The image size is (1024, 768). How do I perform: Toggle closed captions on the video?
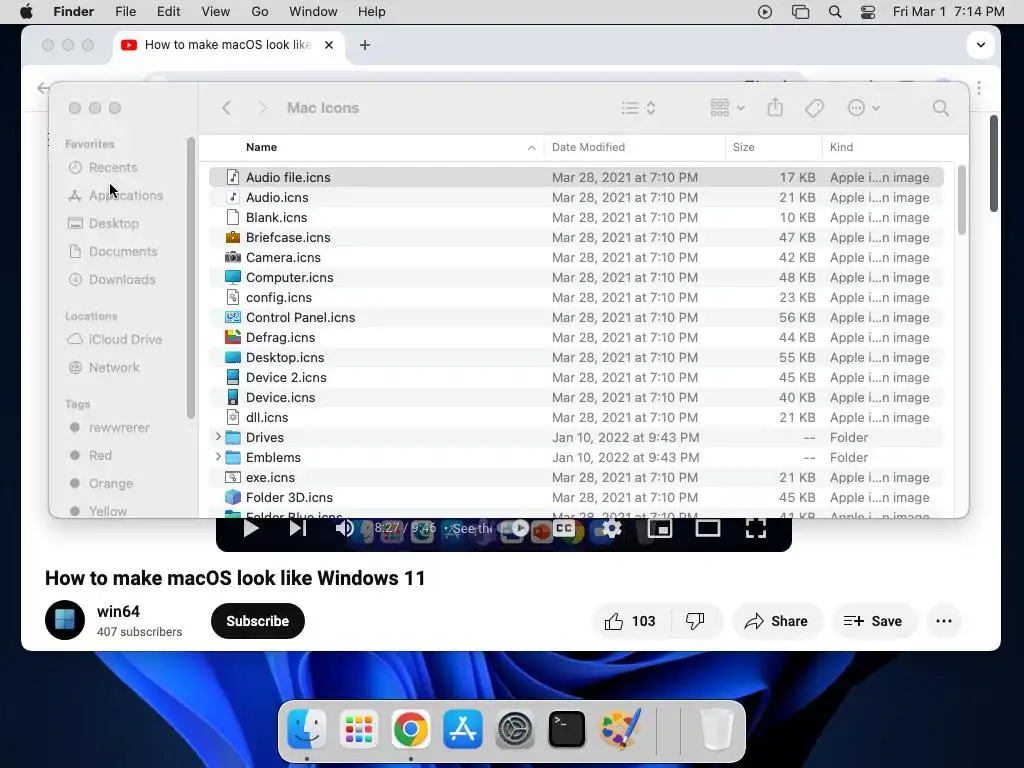[x=564, y=528]
